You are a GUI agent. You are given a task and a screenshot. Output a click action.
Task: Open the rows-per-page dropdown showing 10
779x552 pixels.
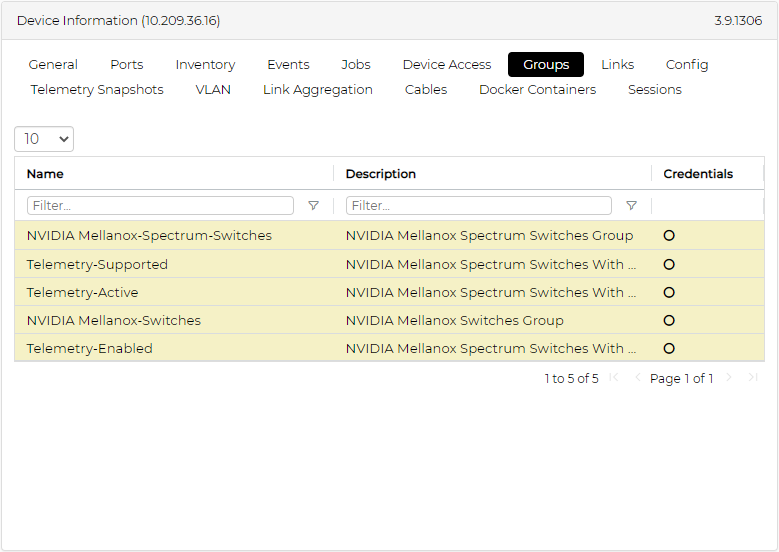(44, 139)
